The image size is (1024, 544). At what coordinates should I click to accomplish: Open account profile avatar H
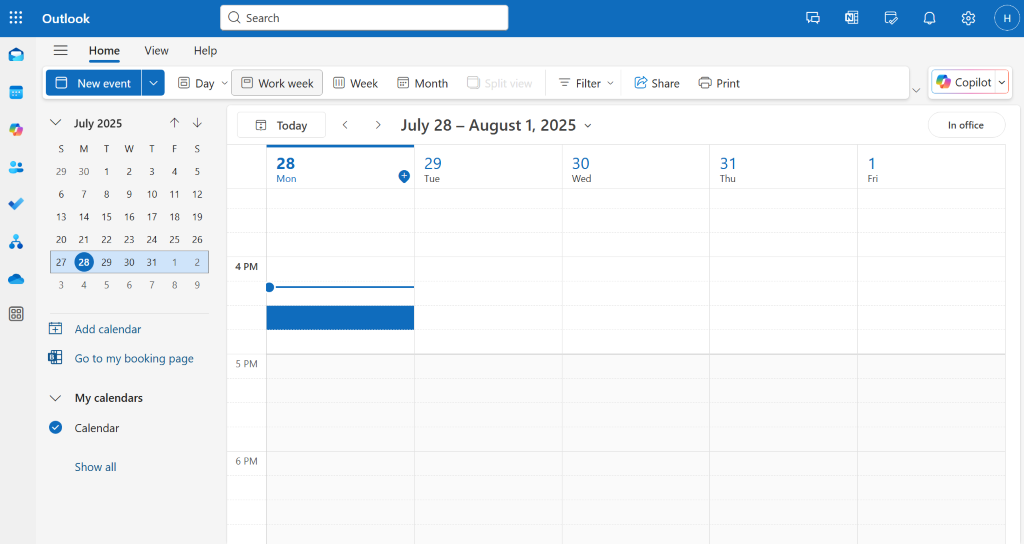click(x=1006, y=18)
